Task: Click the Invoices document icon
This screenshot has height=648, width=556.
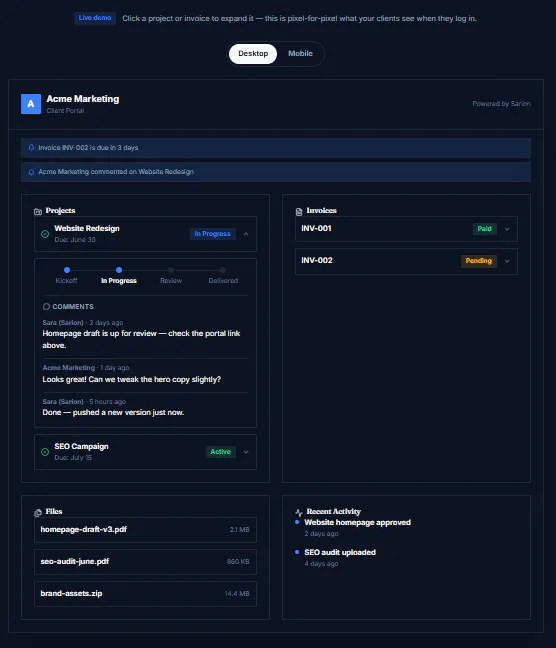Action: point(299,212)
